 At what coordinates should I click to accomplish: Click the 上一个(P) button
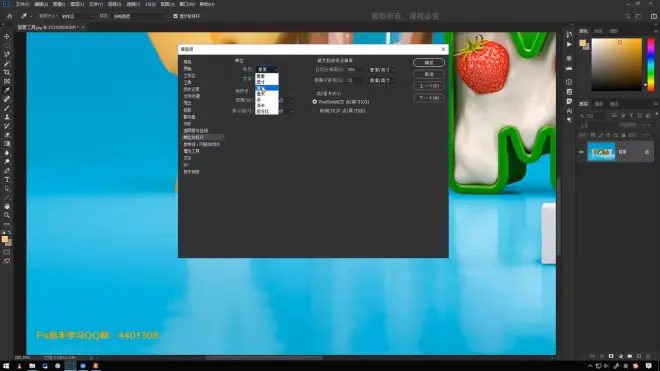tap(428, 86)
